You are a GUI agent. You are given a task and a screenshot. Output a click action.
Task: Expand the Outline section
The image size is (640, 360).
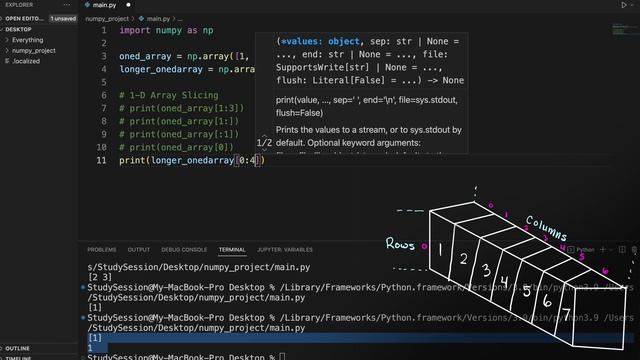click(x=17, y=348)
